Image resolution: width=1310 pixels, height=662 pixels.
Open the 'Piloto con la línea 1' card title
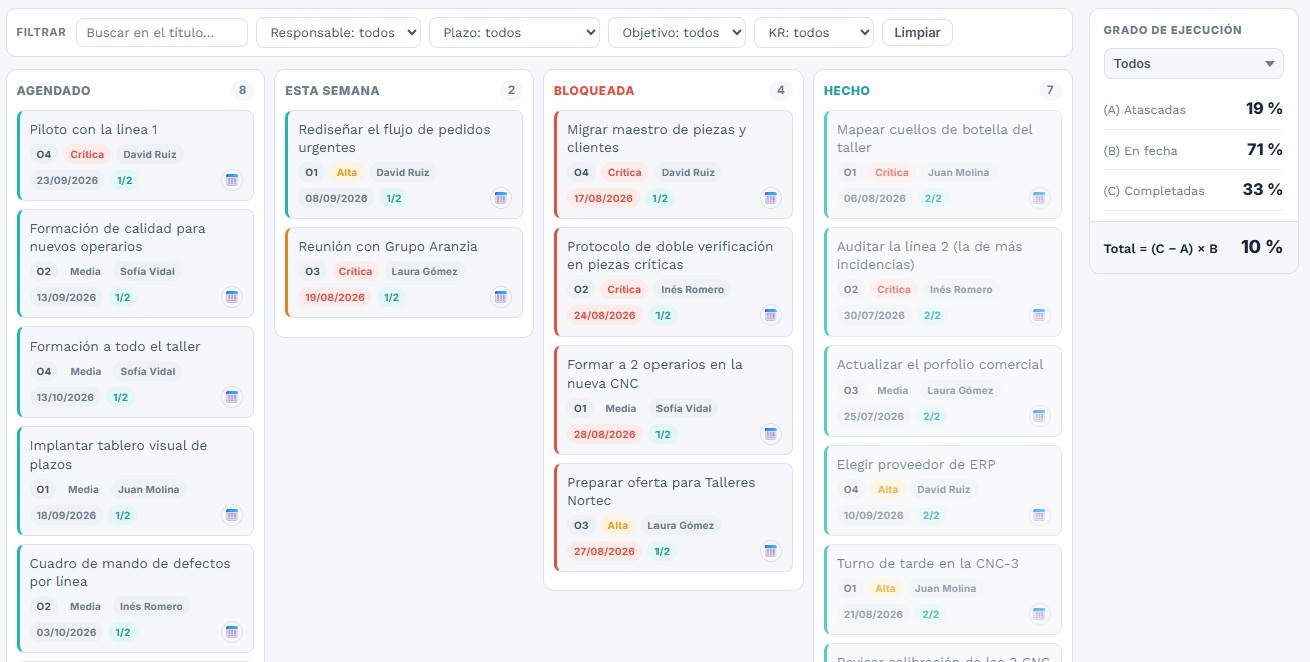pyautogui.click(x=94, y=129)
